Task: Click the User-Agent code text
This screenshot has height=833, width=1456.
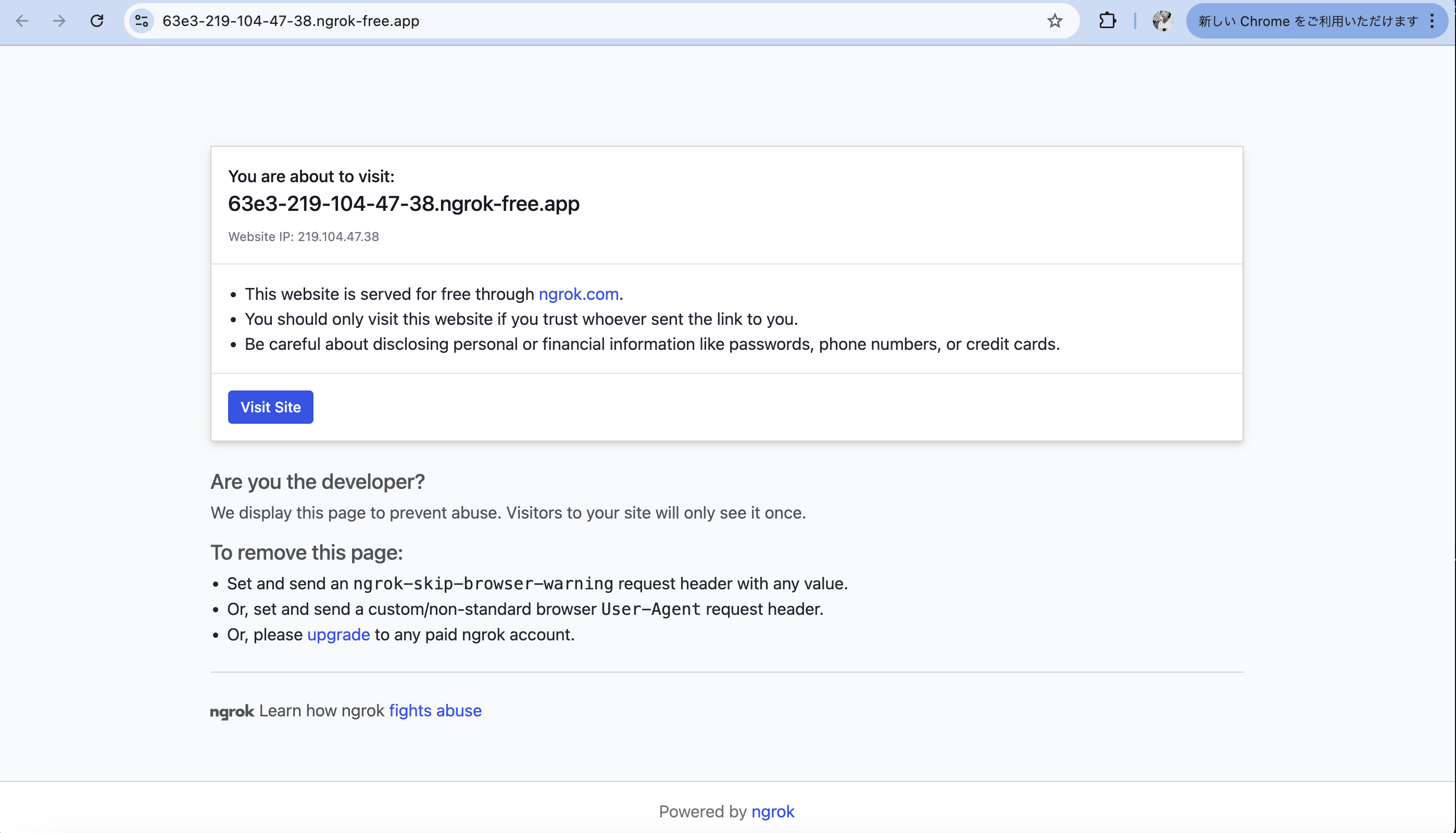Action: pos(650,609)
